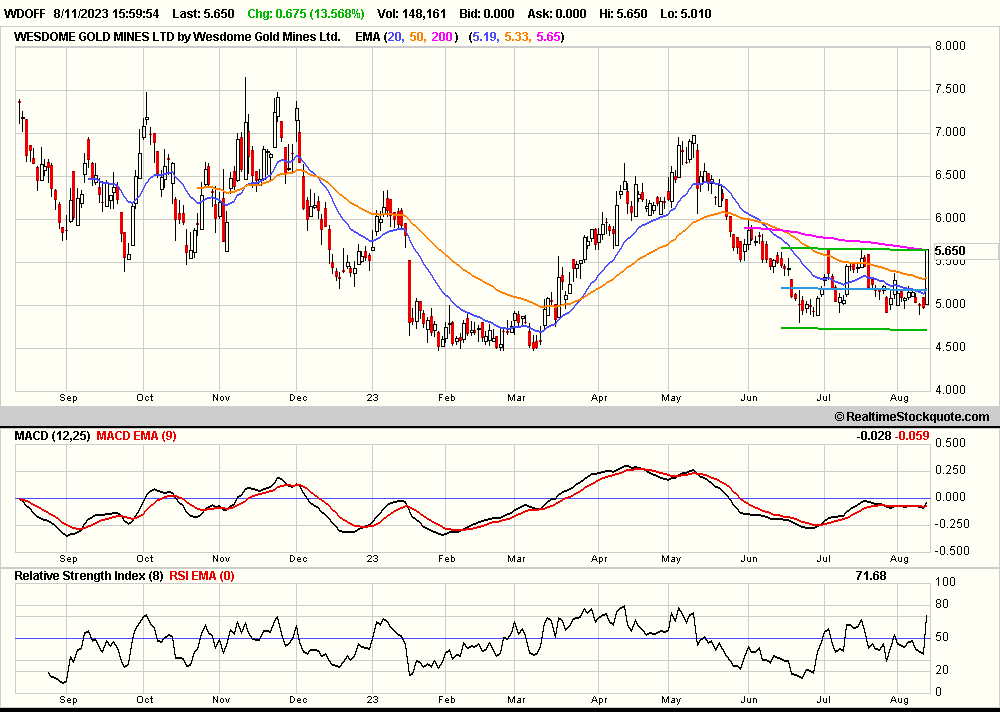1000x712 pixels.
Task: Click the orange 50 EMA period label
Action: point(417,37)
